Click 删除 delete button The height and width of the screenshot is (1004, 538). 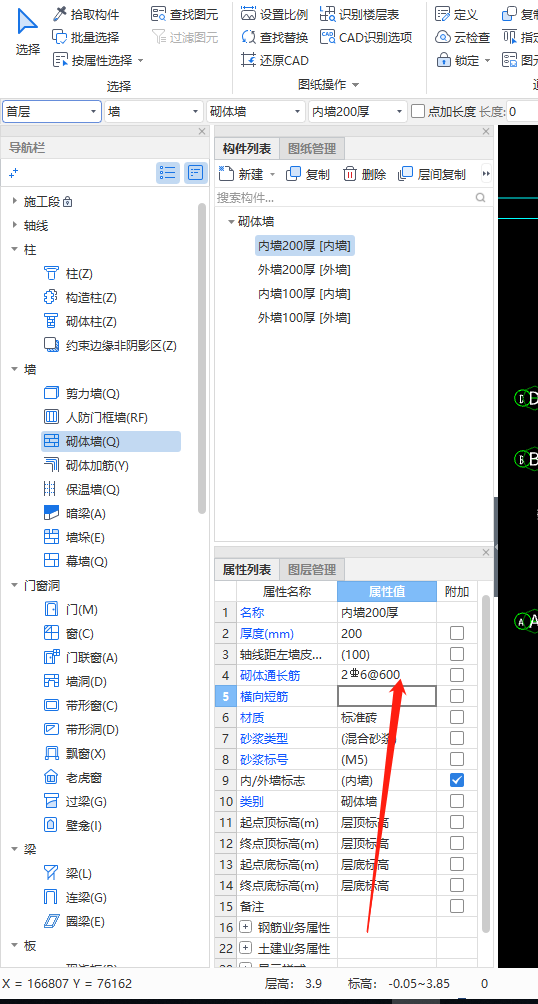pos(364,174)
